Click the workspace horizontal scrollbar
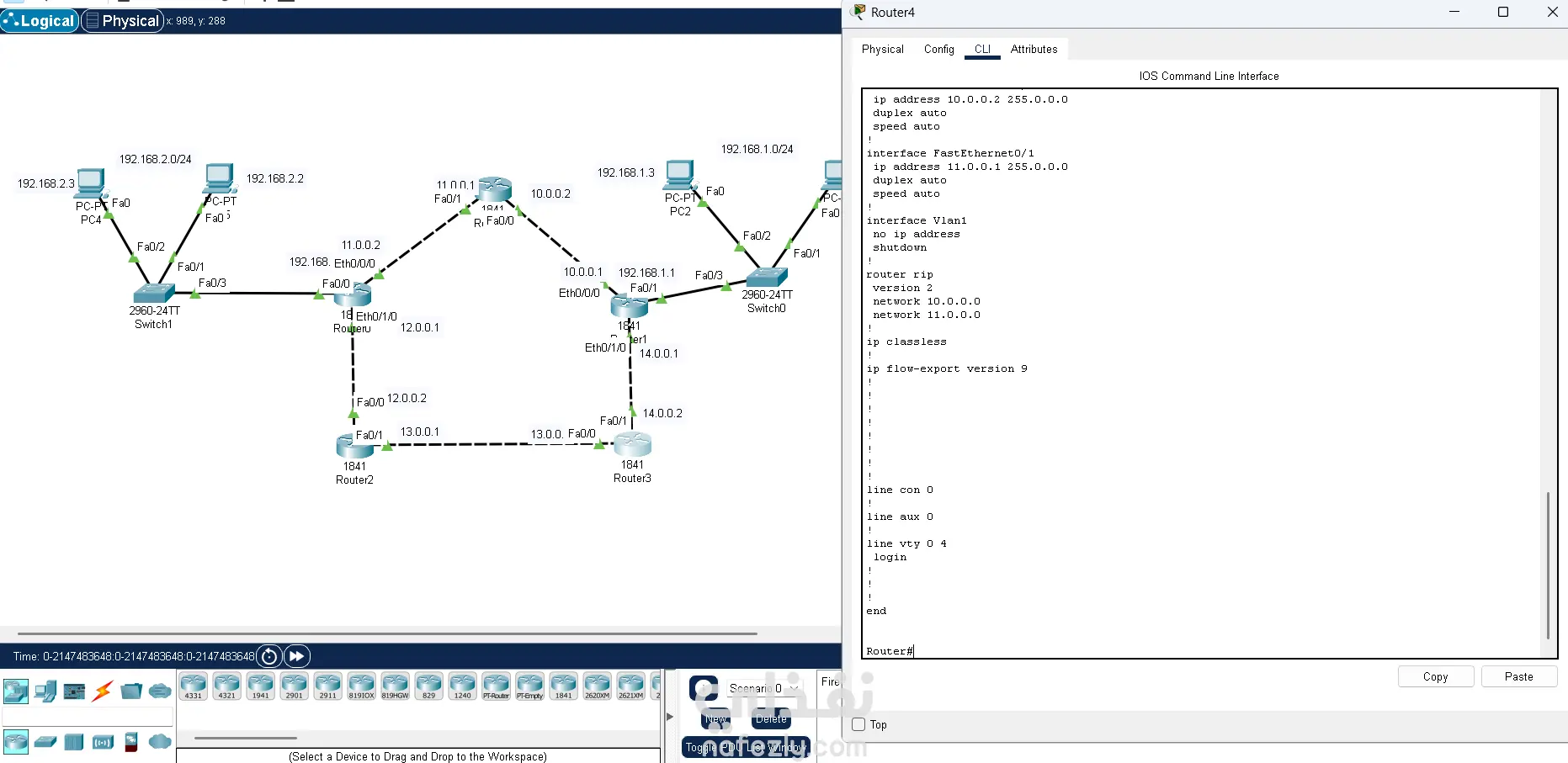Screen dimensions: 1568x763 click(387, 633)
